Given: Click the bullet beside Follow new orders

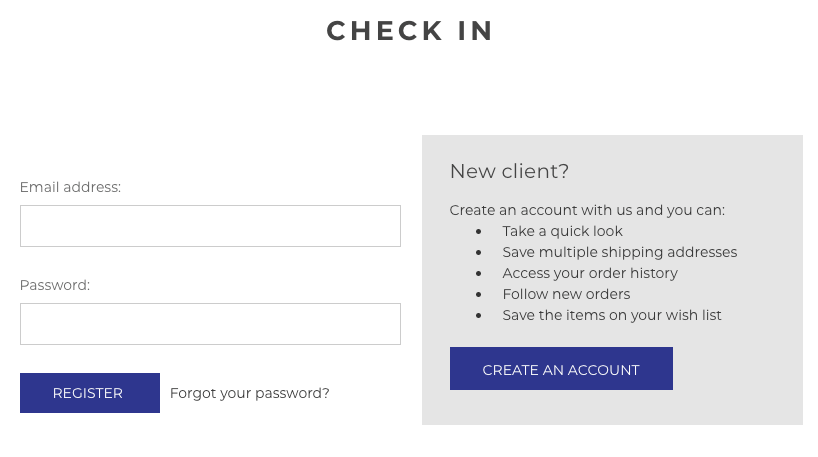Looking at the screenshot, I should click(x=479, y=295).
